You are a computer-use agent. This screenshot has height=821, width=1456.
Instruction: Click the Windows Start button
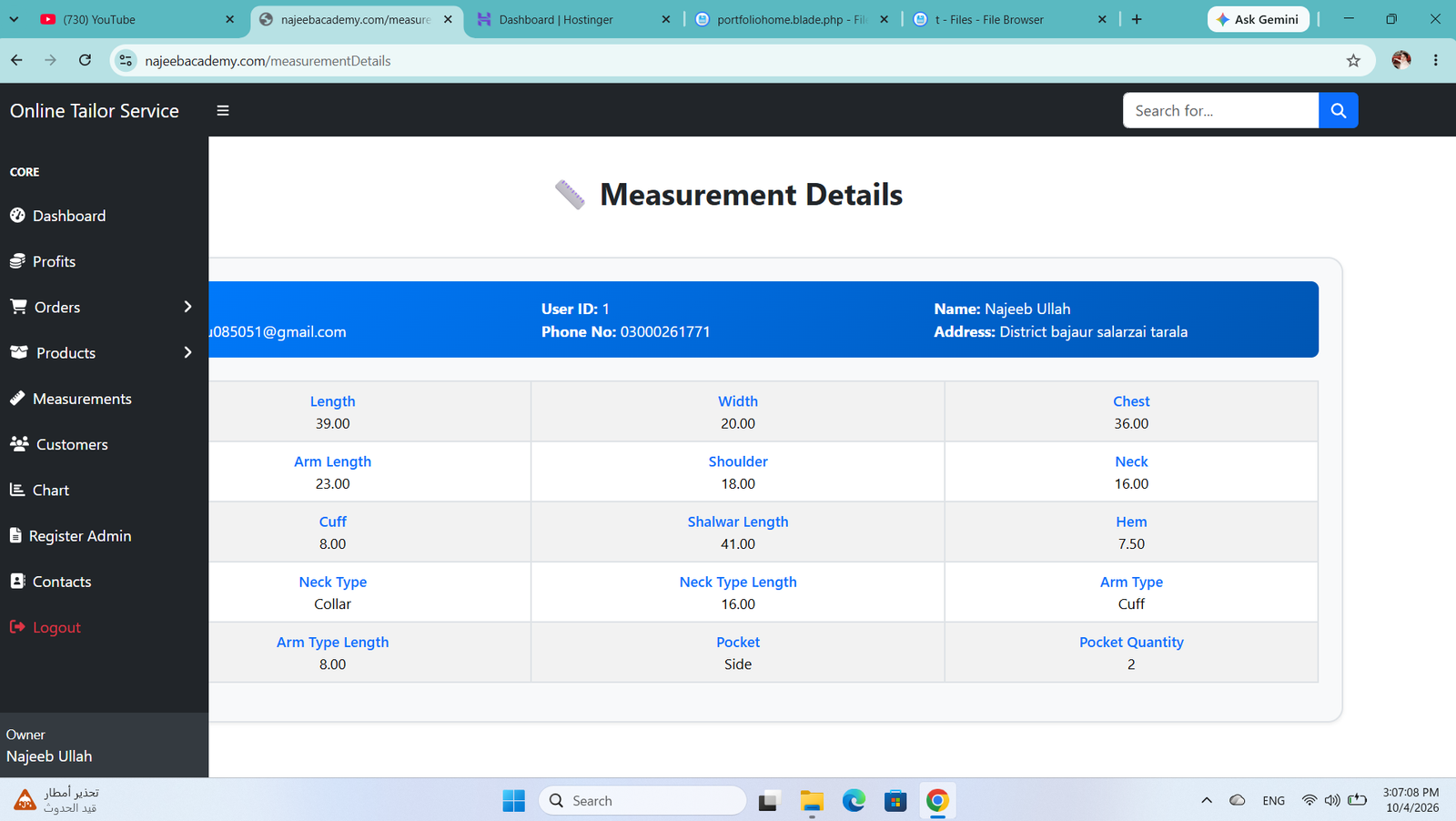click(x=514, y=800)
